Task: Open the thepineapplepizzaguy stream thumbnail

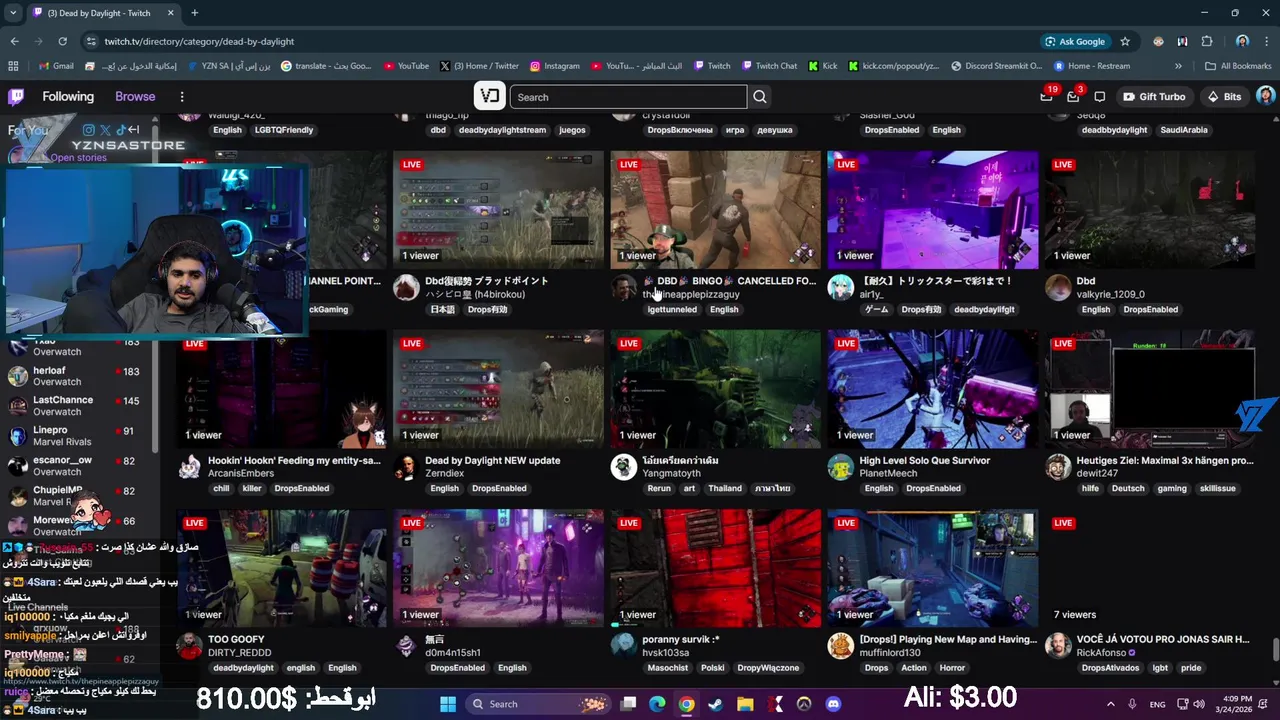Action: (716, 210)
